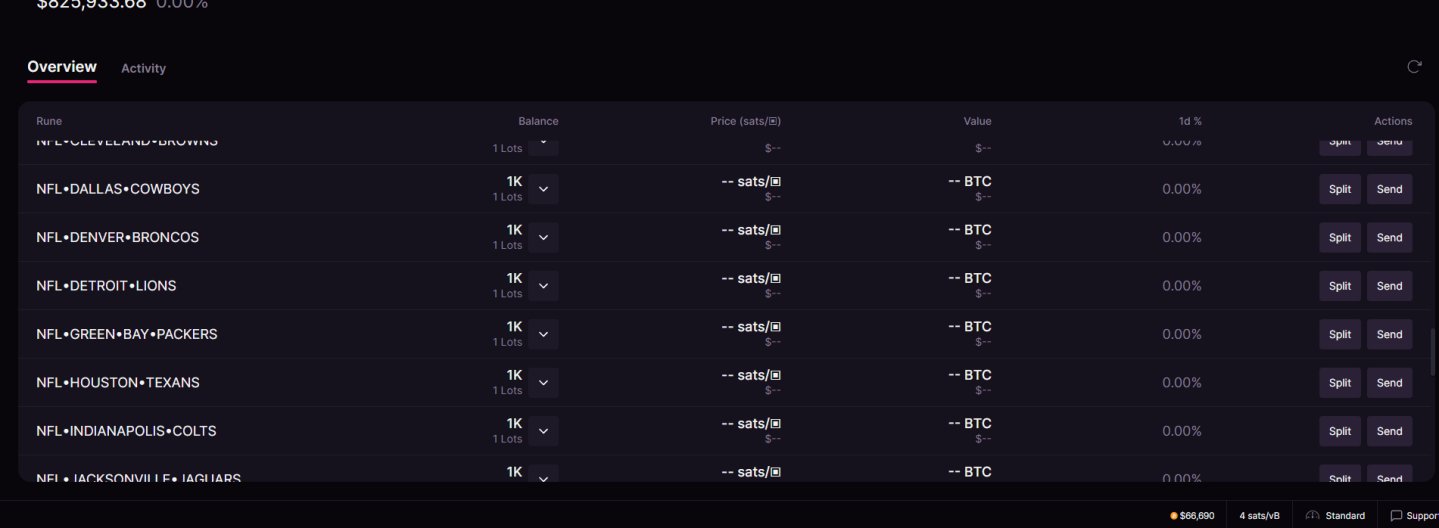Click the Standard fee speed gauge icon
Image resolution: width=1439 pixels, height=528 pixels.
click(1313, 516)
